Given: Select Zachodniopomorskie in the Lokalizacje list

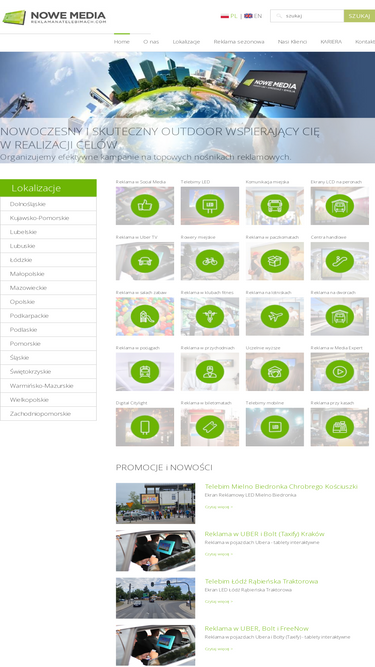Looking at the screenshot, I should (48, 413).
